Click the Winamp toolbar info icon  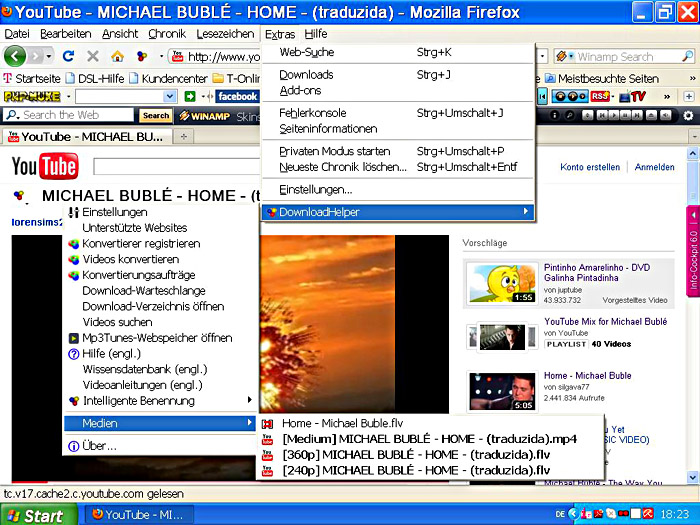(x=554, y=115)
